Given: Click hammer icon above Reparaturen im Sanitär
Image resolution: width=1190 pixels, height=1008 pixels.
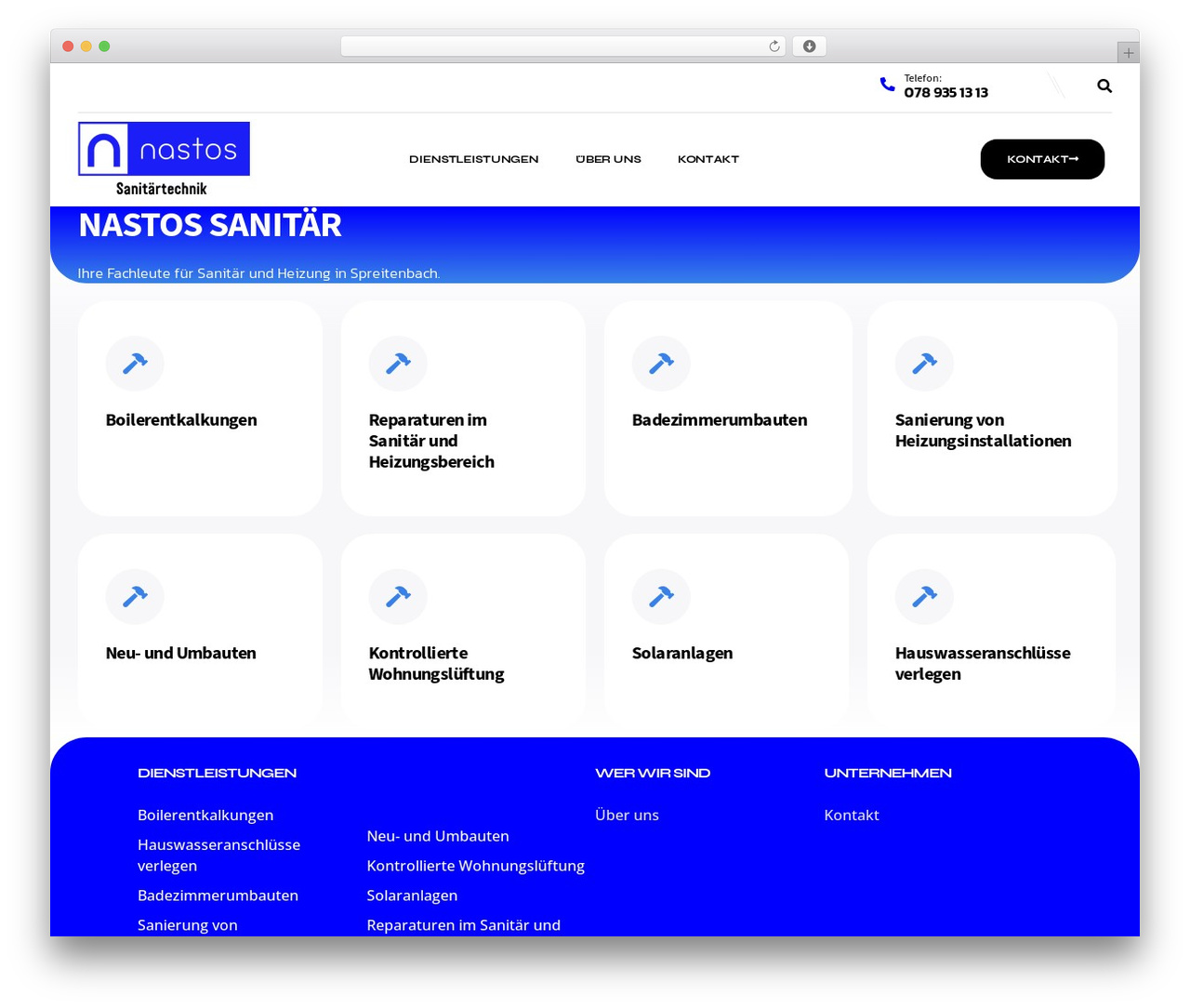Looking at the screenshot, I should tap(398, 363).
